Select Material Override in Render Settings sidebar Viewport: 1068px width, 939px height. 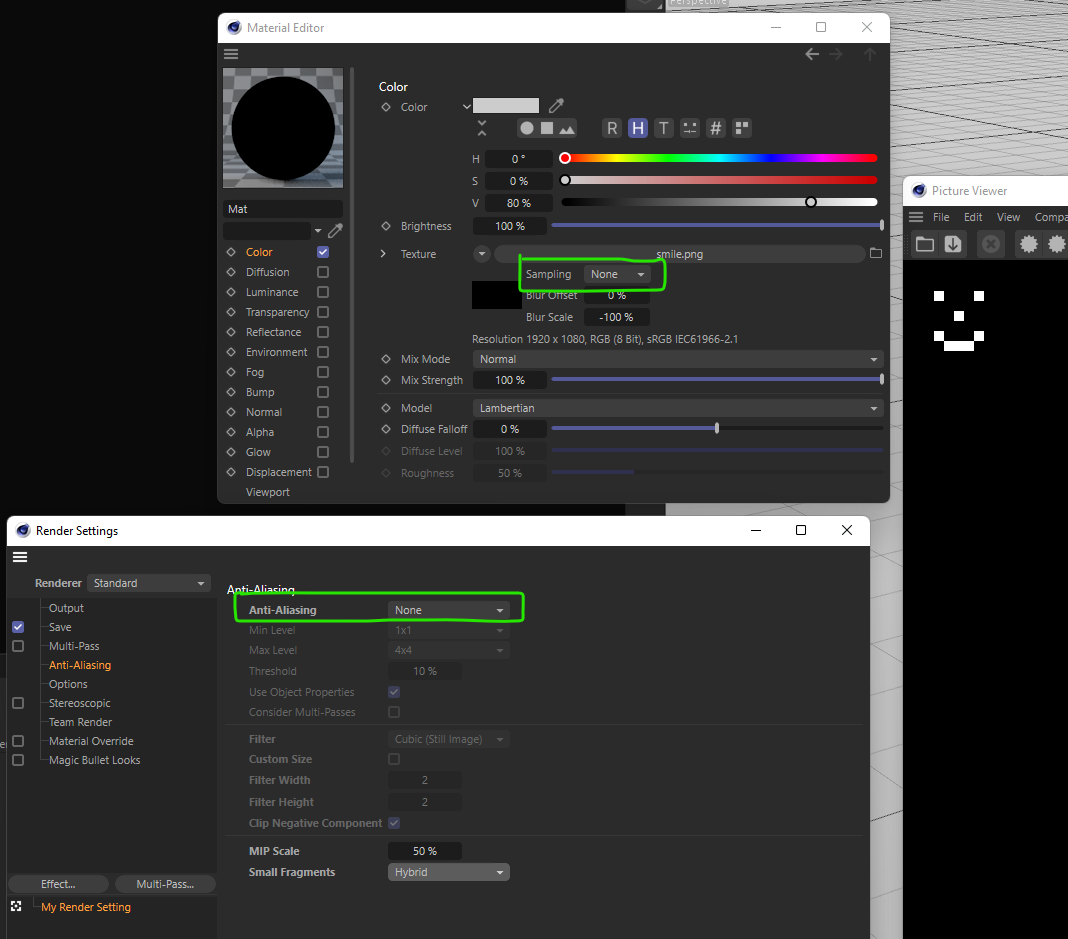tap(90, 740)
